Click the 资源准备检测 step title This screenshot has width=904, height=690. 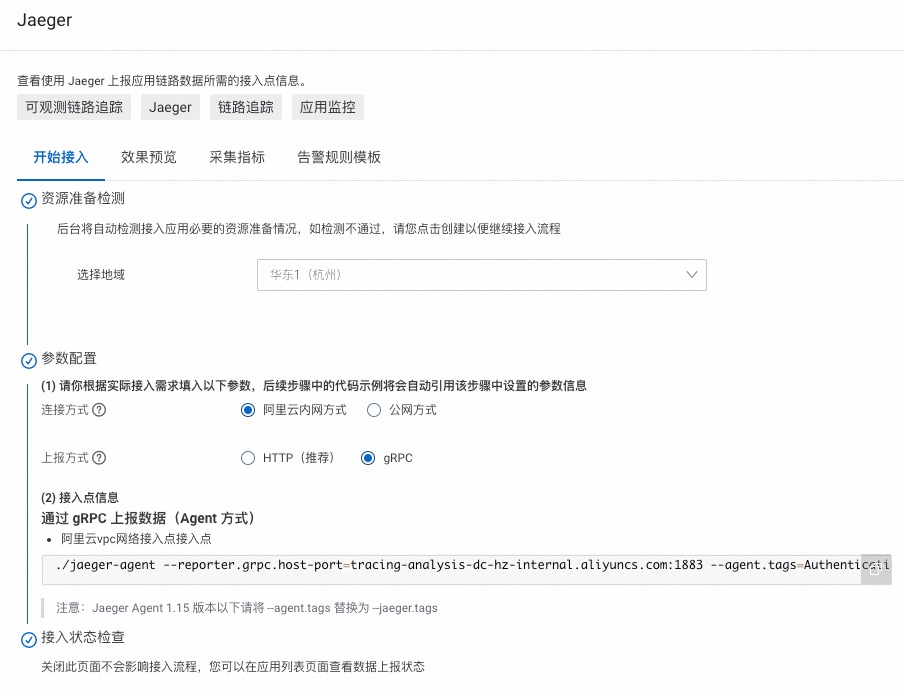point(83,198)
